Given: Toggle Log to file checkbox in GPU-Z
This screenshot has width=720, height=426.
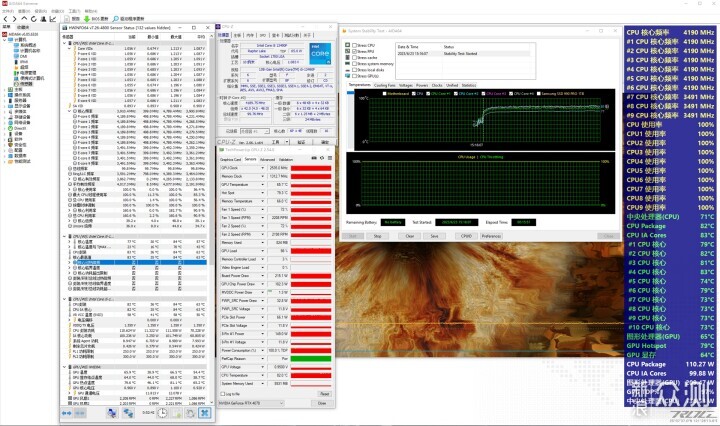Looking at the screenshot, I should [x=223, y=394].
